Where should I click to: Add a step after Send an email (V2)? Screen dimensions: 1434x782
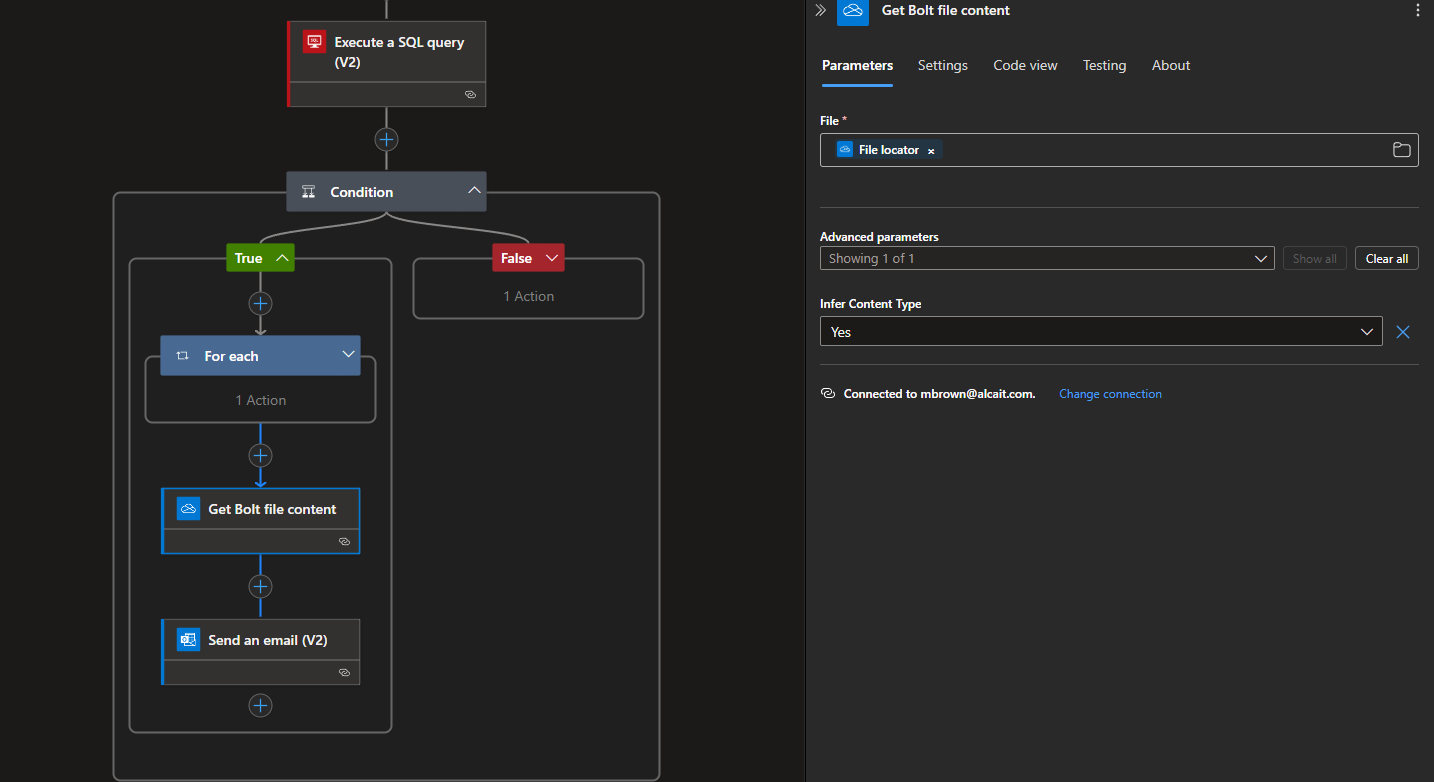261,705
